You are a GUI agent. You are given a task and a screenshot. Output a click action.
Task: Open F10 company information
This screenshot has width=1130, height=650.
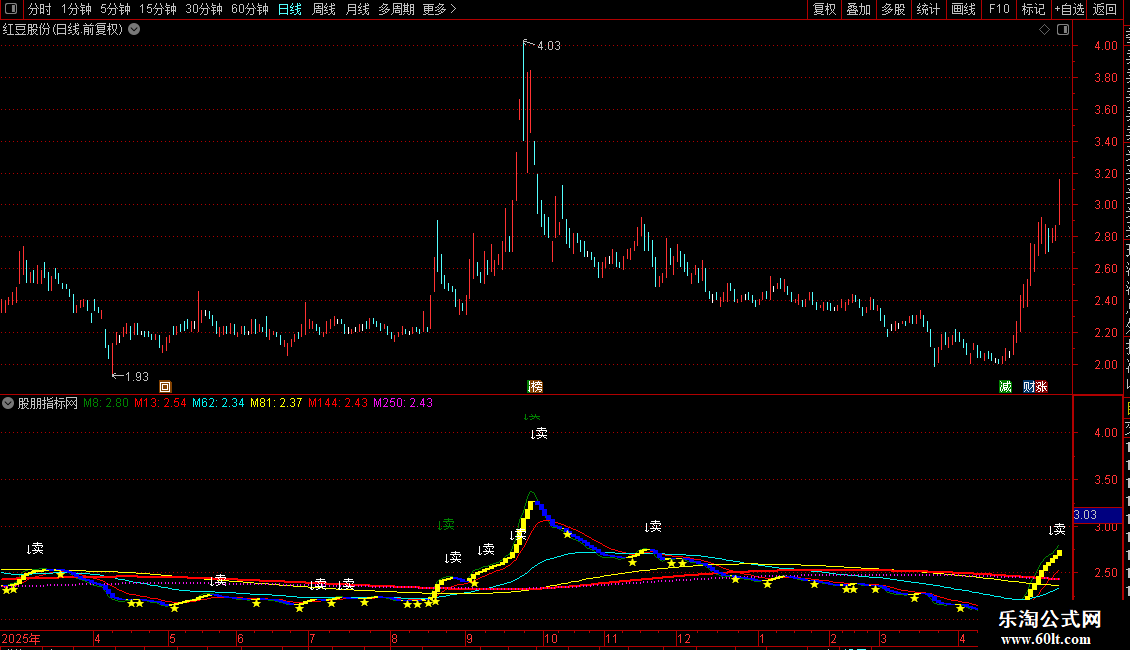[999, 9]
